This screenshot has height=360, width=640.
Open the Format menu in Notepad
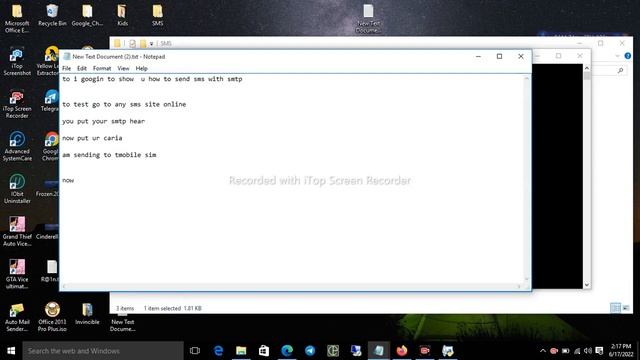click(x=102, y=69)
